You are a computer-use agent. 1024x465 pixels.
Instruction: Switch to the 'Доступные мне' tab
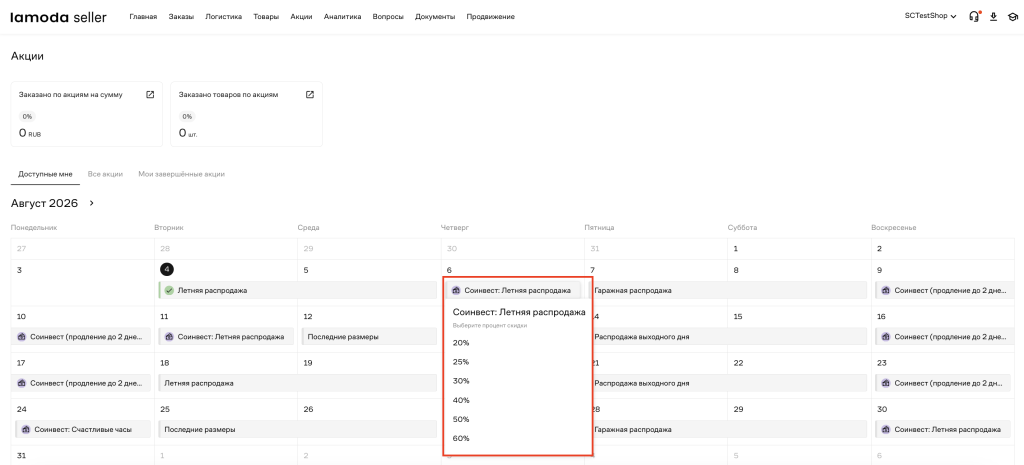click(46, 174)
